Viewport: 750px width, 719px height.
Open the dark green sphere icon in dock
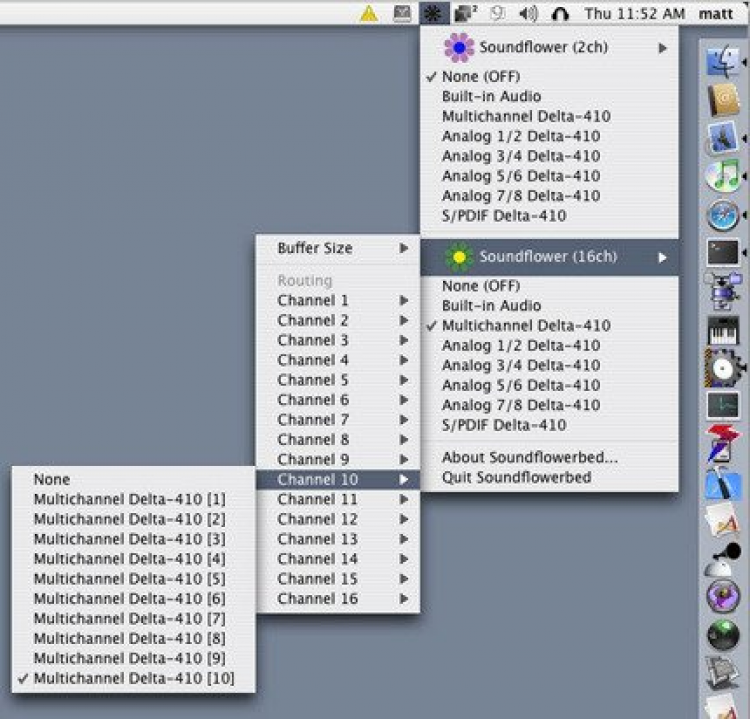[723, 635]
